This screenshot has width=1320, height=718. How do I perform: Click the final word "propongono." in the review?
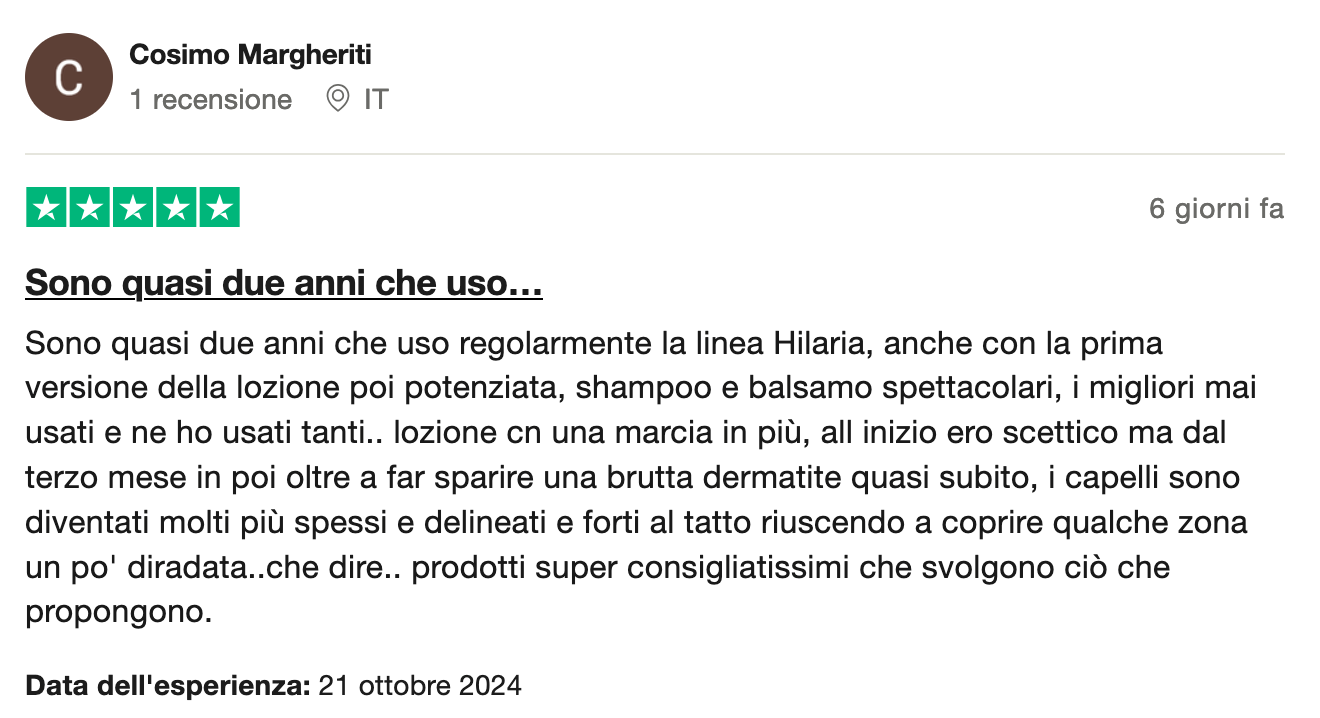(118, 612)
